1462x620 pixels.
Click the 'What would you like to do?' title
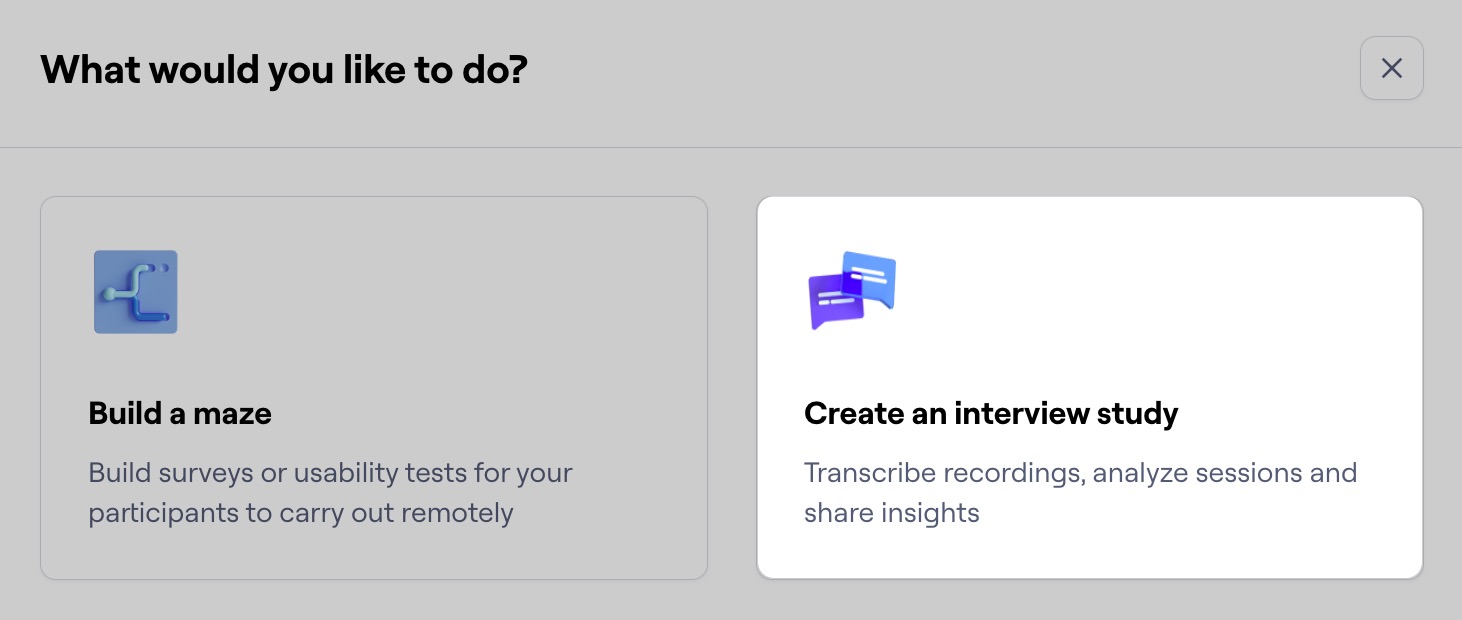pyautogui.click(x=283, y=69)
